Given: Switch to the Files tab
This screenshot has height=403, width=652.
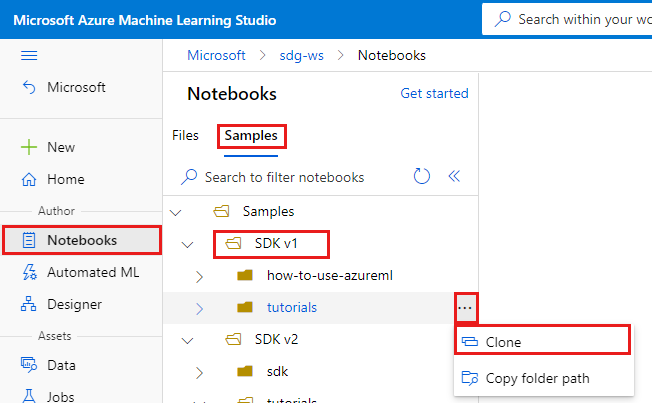Looking at the screenshot, I should pos(185,135).
